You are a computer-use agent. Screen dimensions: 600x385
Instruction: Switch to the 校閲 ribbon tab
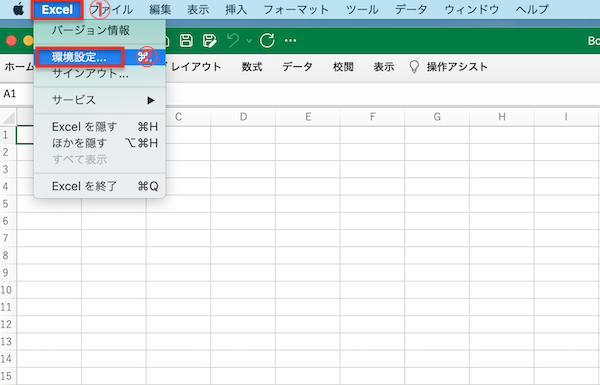tap(343, 67)
